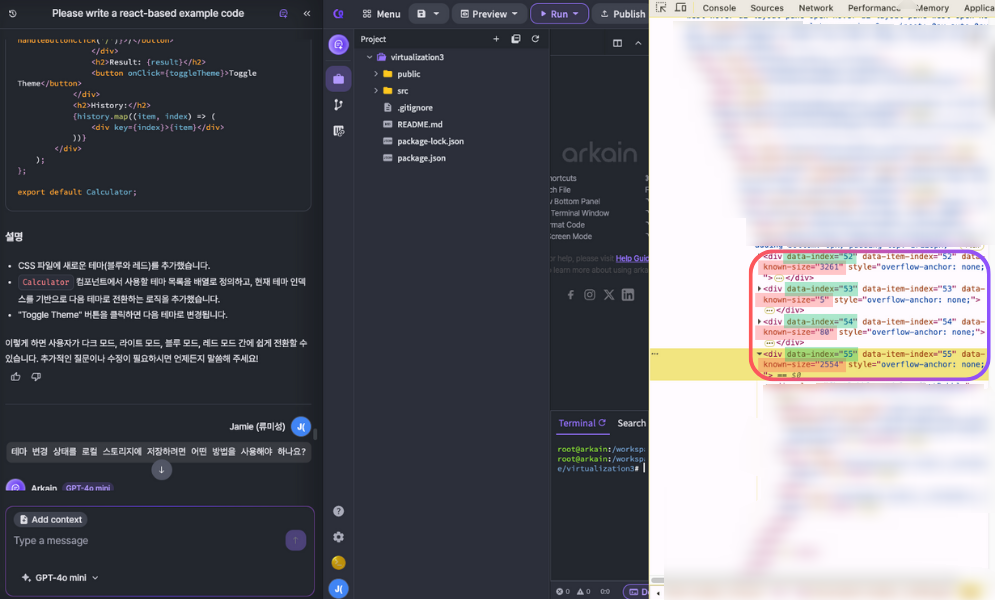Click the split editor layout icon
This screenshot has height=600, width=995.
tap(617, 43)
